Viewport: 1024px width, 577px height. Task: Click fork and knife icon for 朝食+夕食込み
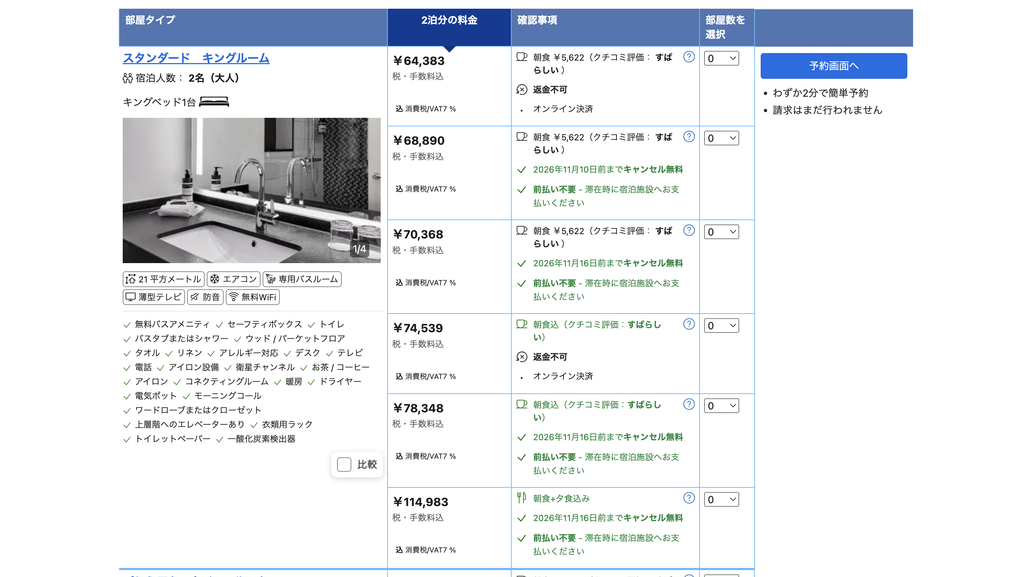coord(521,499)
